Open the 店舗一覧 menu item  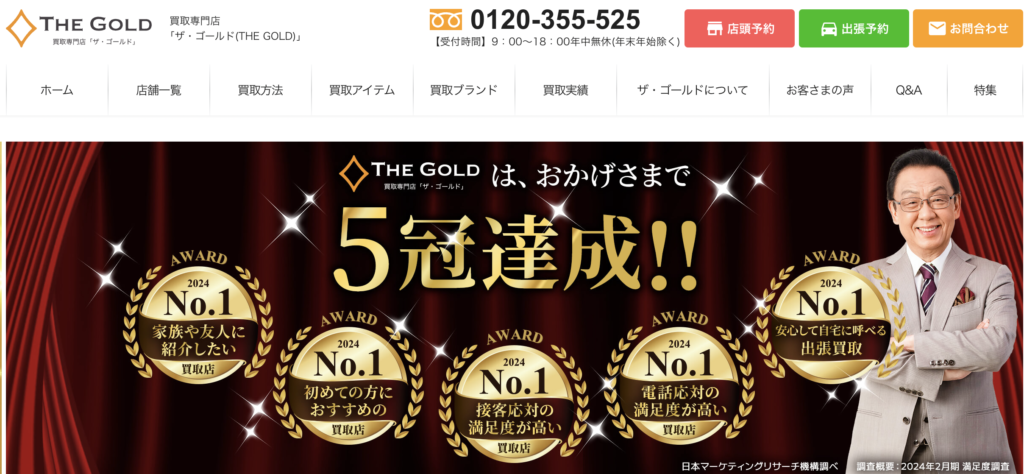(159, 91)
